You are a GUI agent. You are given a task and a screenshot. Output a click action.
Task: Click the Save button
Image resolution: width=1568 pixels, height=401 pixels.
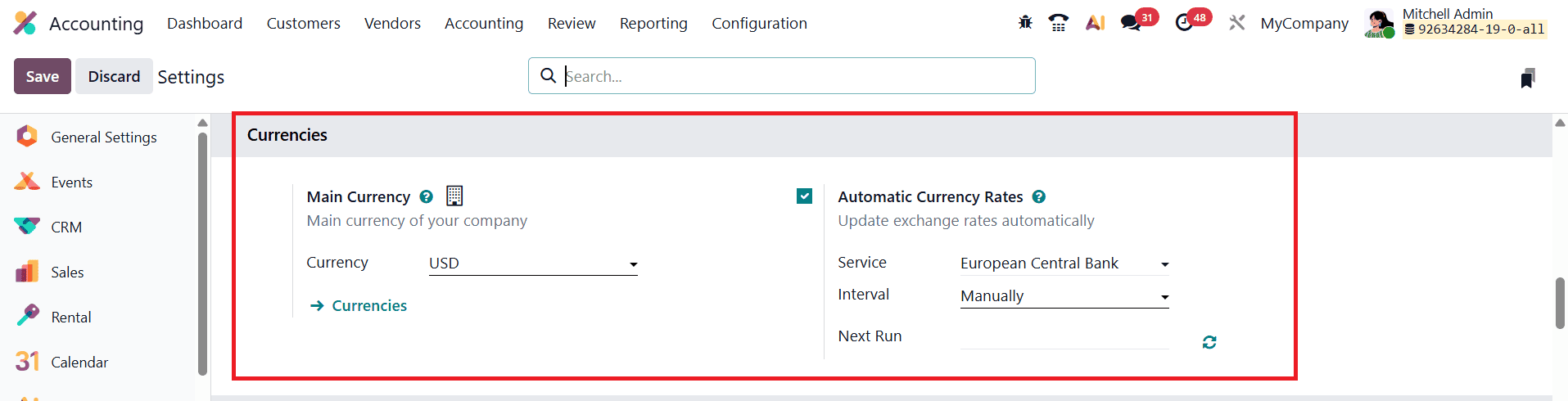click(x=43, y=76)
